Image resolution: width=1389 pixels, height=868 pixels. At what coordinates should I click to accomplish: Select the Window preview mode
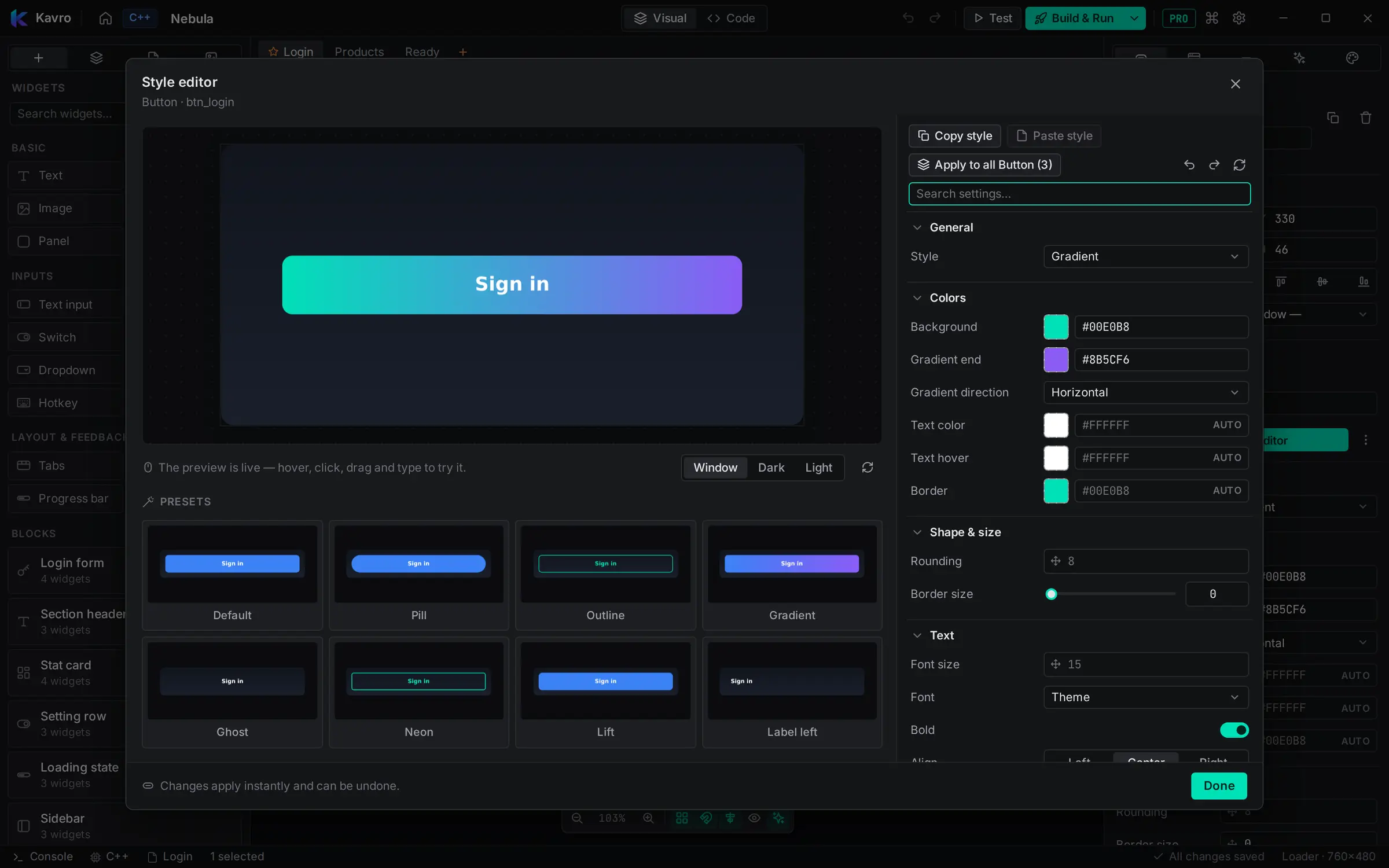715,468
